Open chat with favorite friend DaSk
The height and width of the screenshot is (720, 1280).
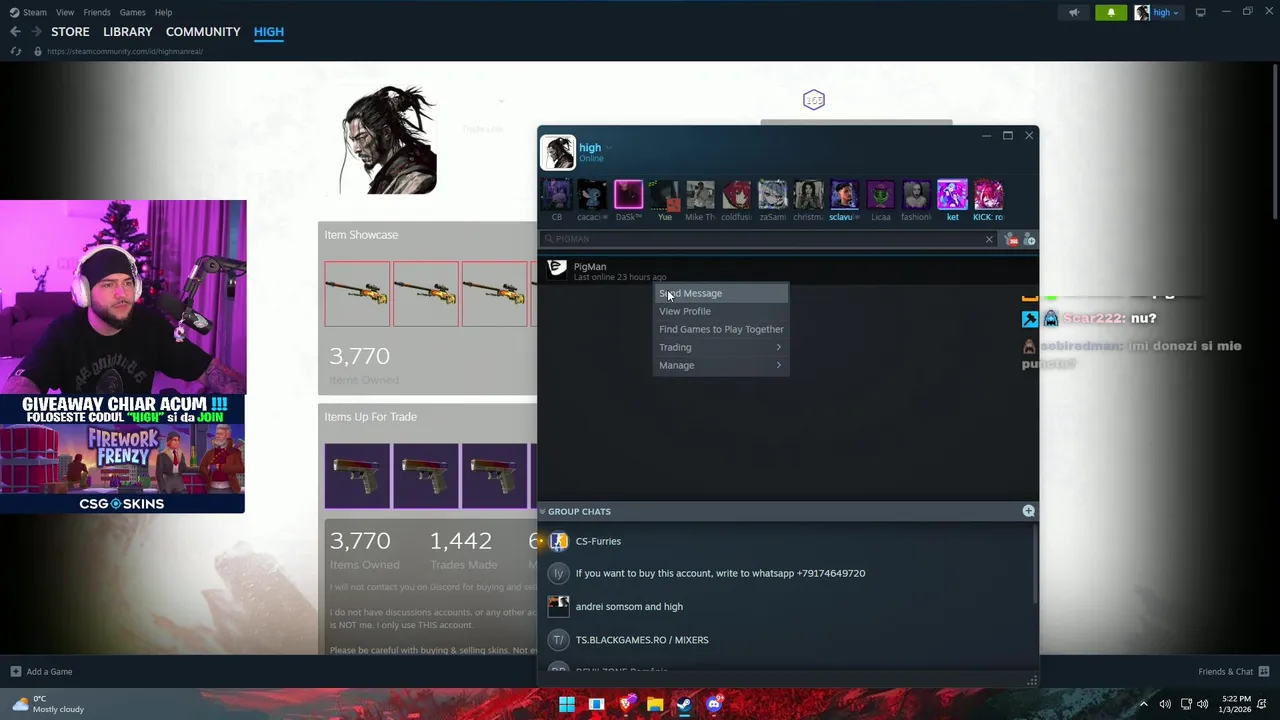pos(628,200)
